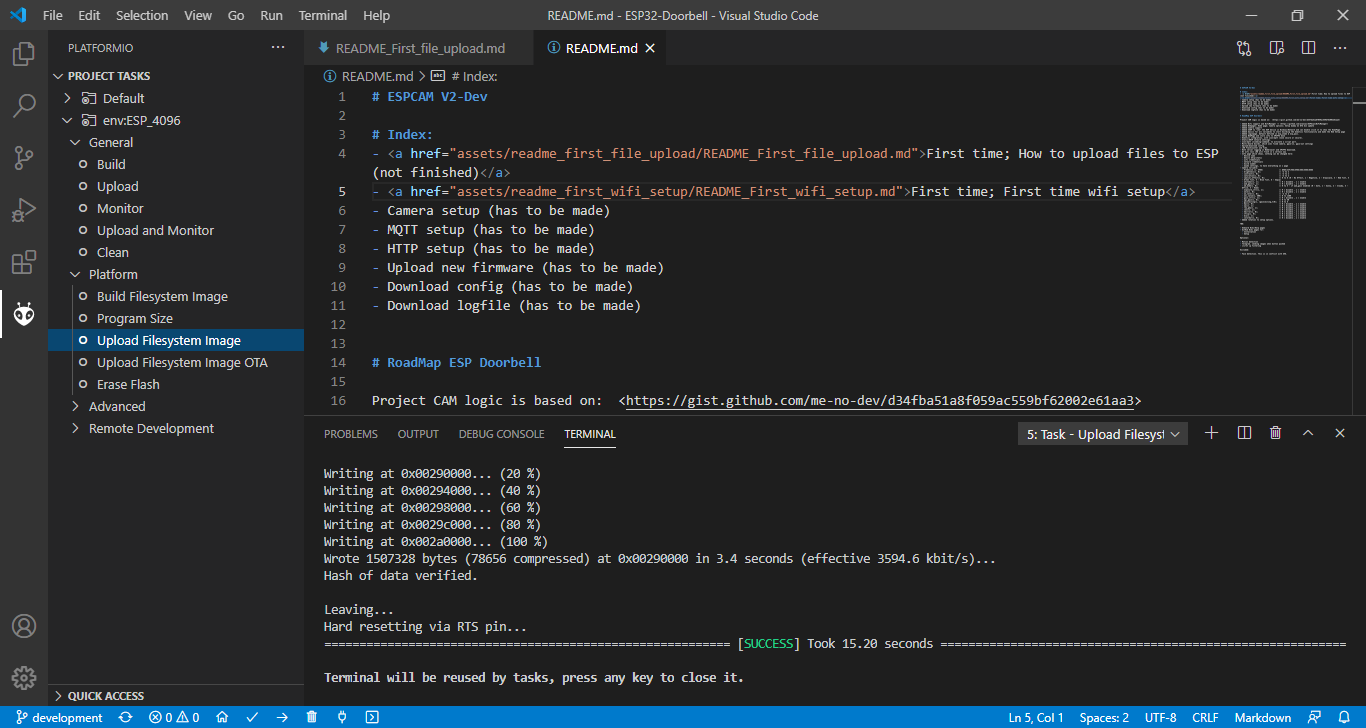The width and height of the screenshot is (1366, 728).
Task: Switch to the DEBUG CONSOLE tab
Action: pos(502,434)
